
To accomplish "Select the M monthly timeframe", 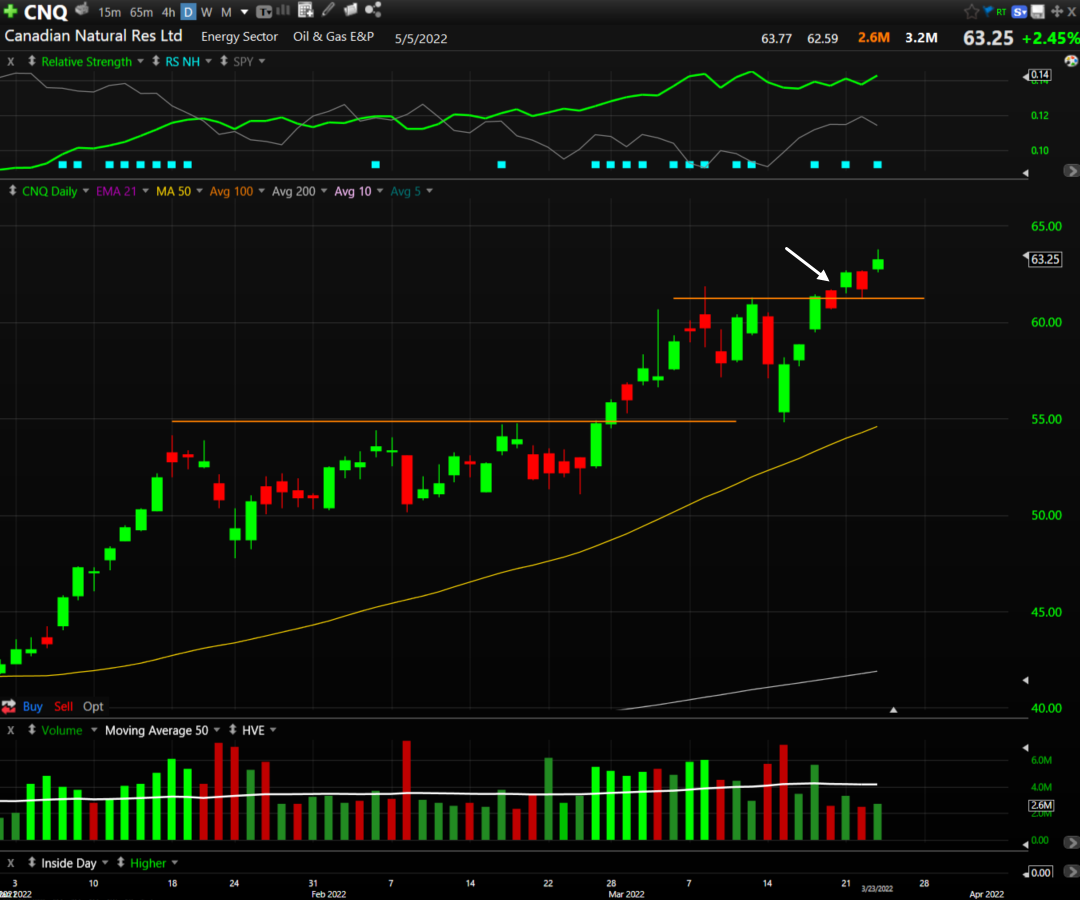I will pyautogui.click(x=226, y=12).
